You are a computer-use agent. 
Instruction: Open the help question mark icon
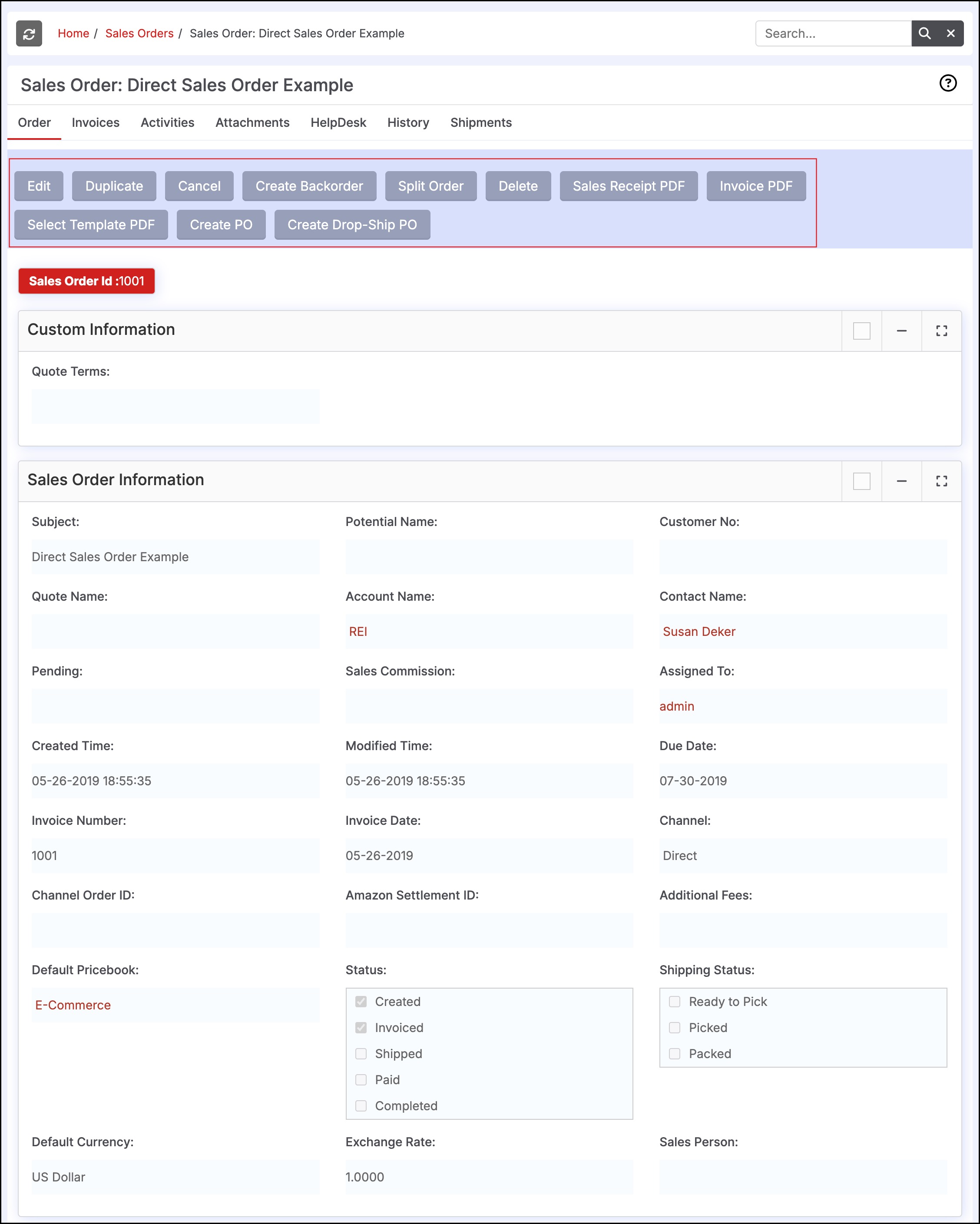[x=947, y=83]
